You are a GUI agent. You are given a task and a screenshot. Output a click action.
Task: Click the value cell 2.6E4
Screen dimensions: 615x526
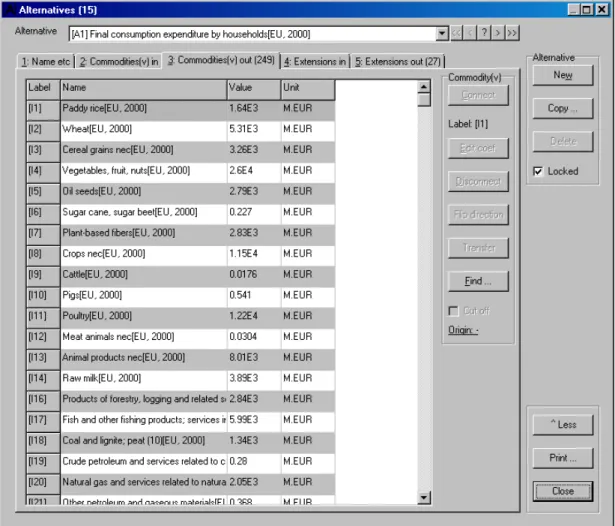tap(254, 173)
